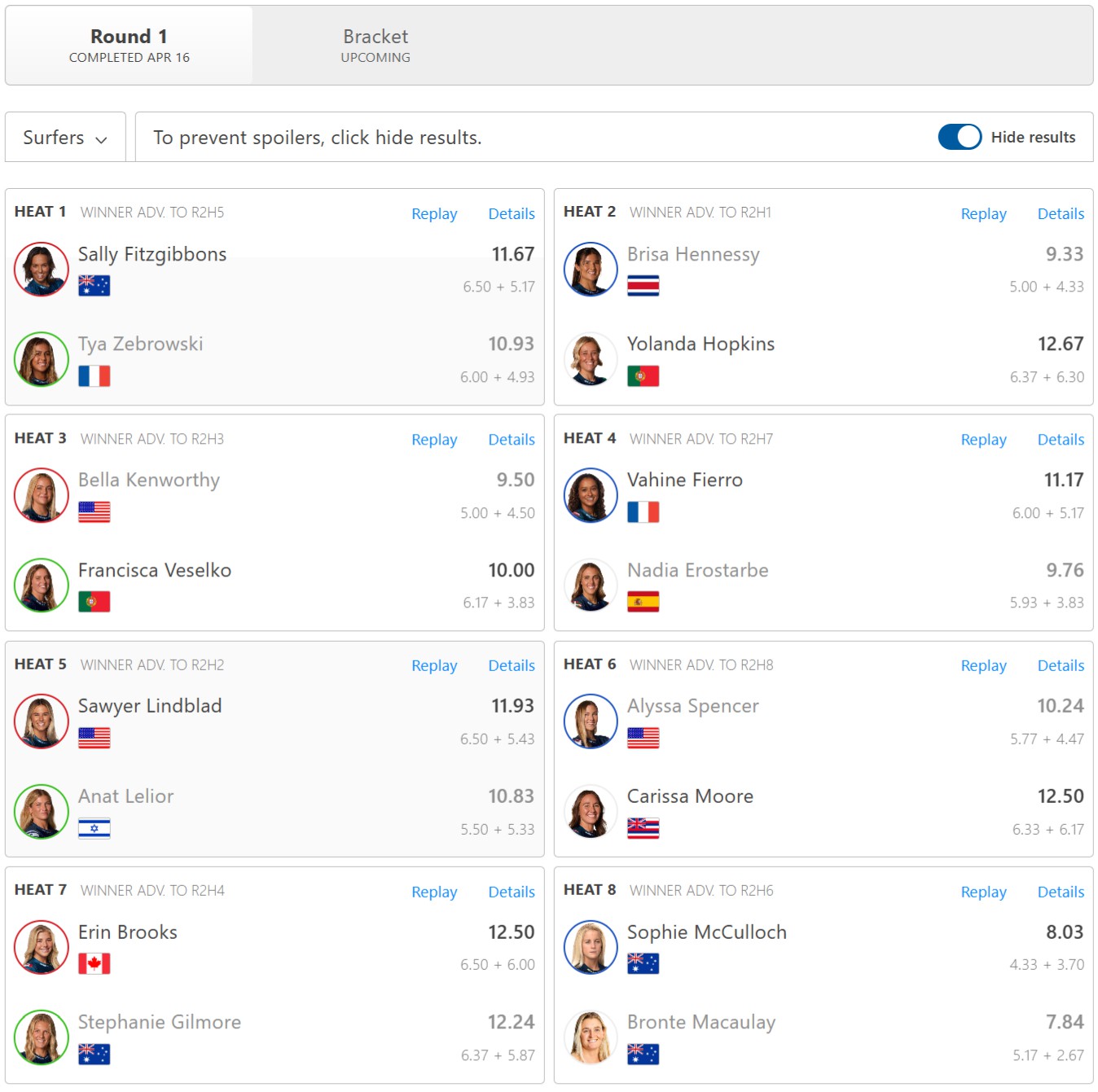Click Vahine Fierro's profile photo
Screen dimensions: 1098x1092
click(591, 495)
